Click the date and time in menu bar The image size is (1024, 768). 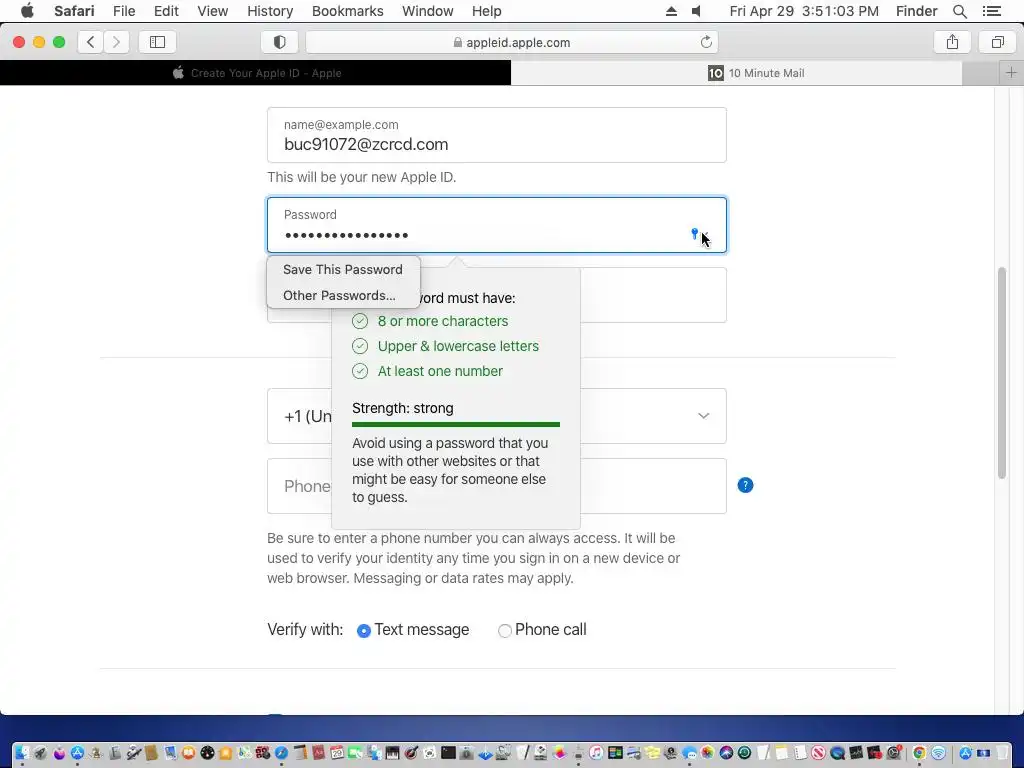click(804, 11)
